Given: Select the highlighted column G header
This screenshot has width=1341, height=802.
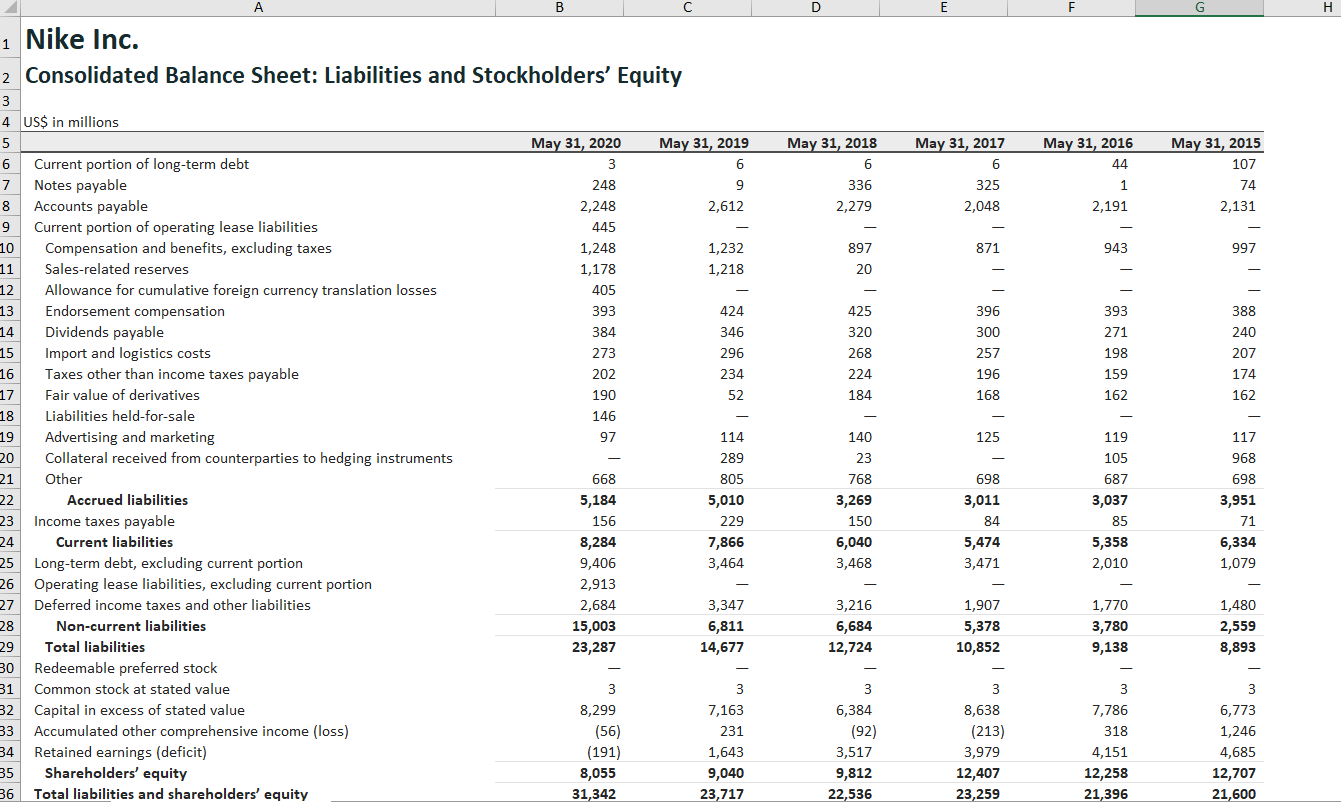Looking at the screenshot, I should point(1199,8).
